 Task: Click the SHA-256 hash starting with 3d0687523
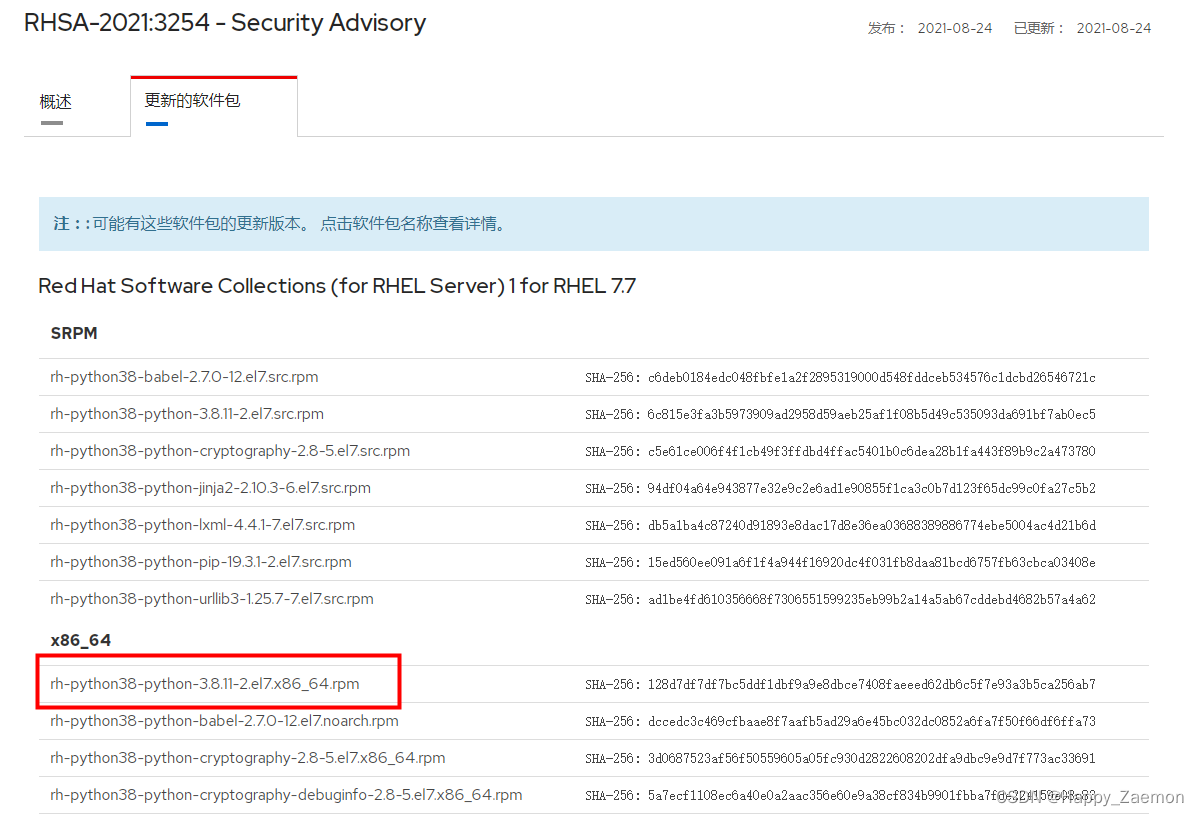[872, 759]
